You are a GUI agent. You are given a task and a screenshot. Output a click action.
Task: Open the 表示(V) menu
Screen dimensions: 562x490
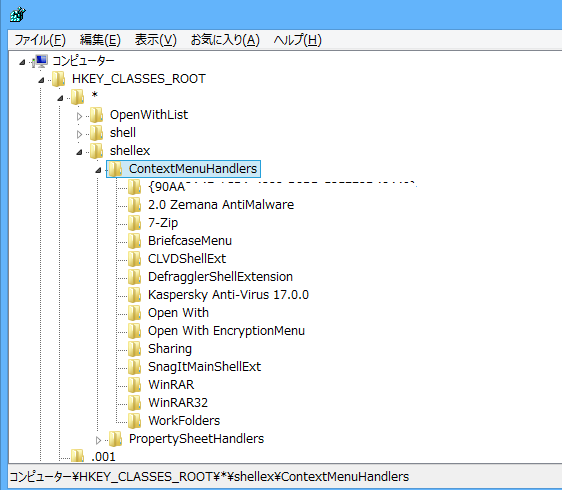coord(156,40)
